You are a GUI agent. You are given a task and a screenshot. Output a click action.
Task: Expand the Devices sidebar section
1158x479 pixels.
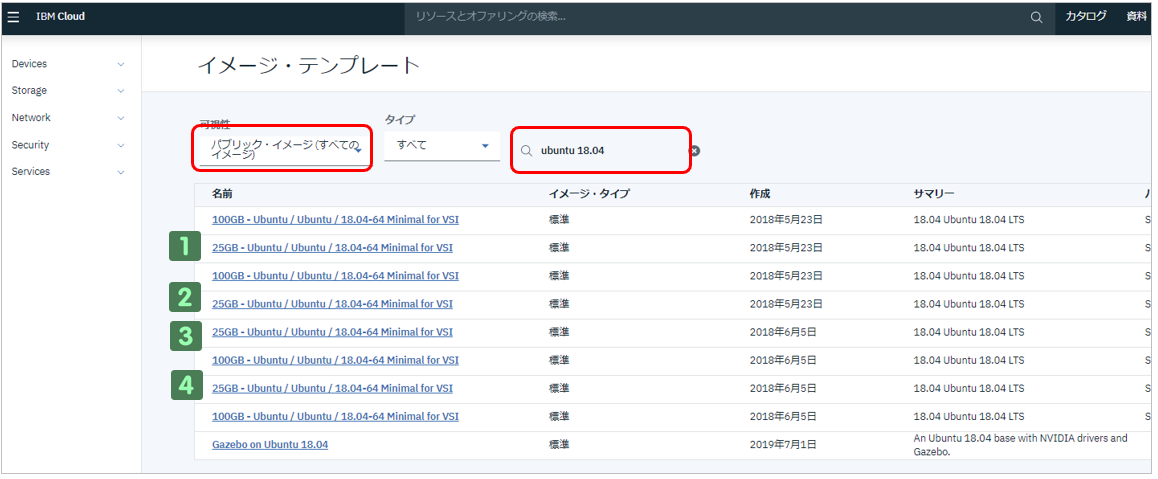click(68, 64)
